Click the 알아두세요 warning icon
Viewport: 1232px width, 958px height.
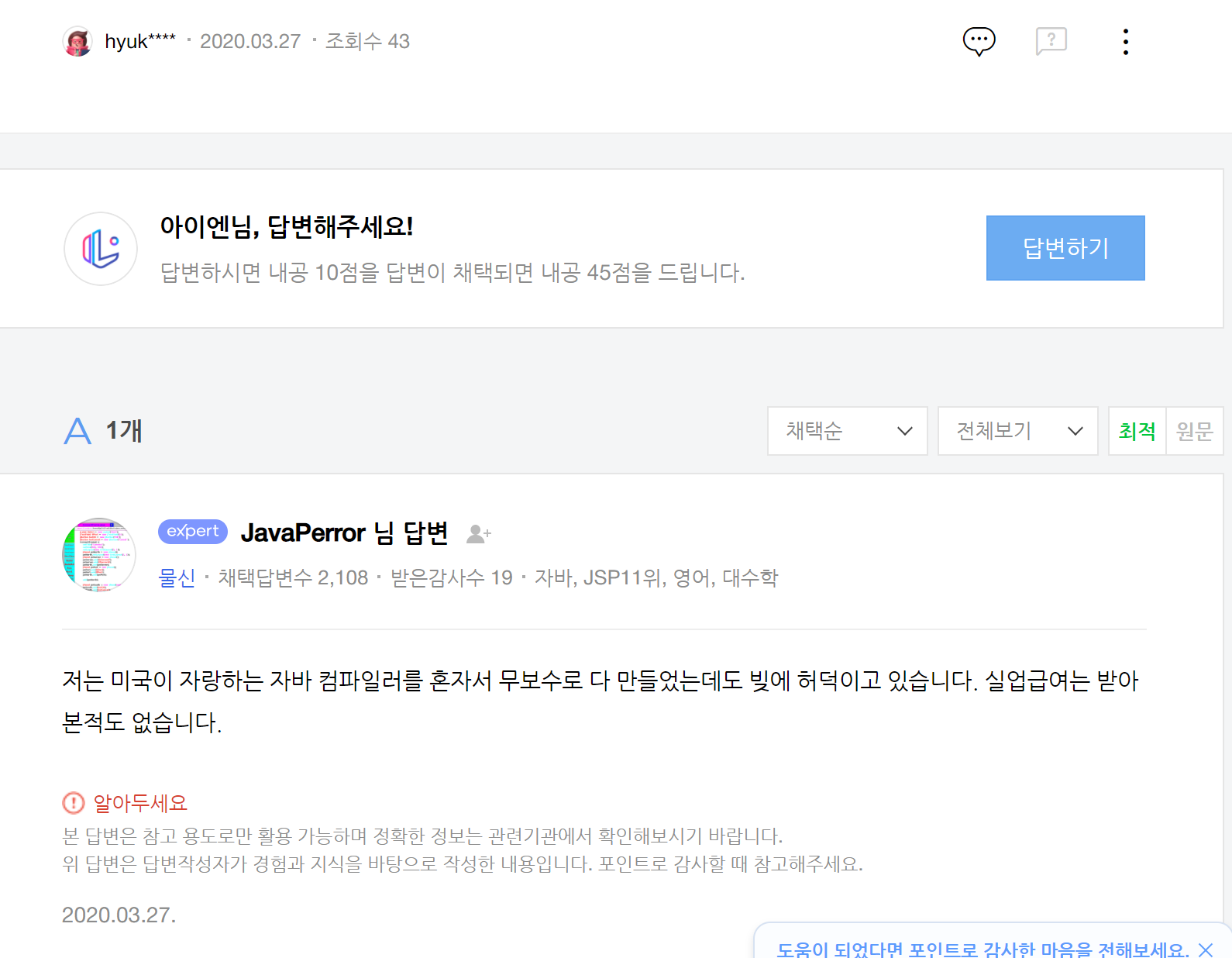click(x=73, y=803)
